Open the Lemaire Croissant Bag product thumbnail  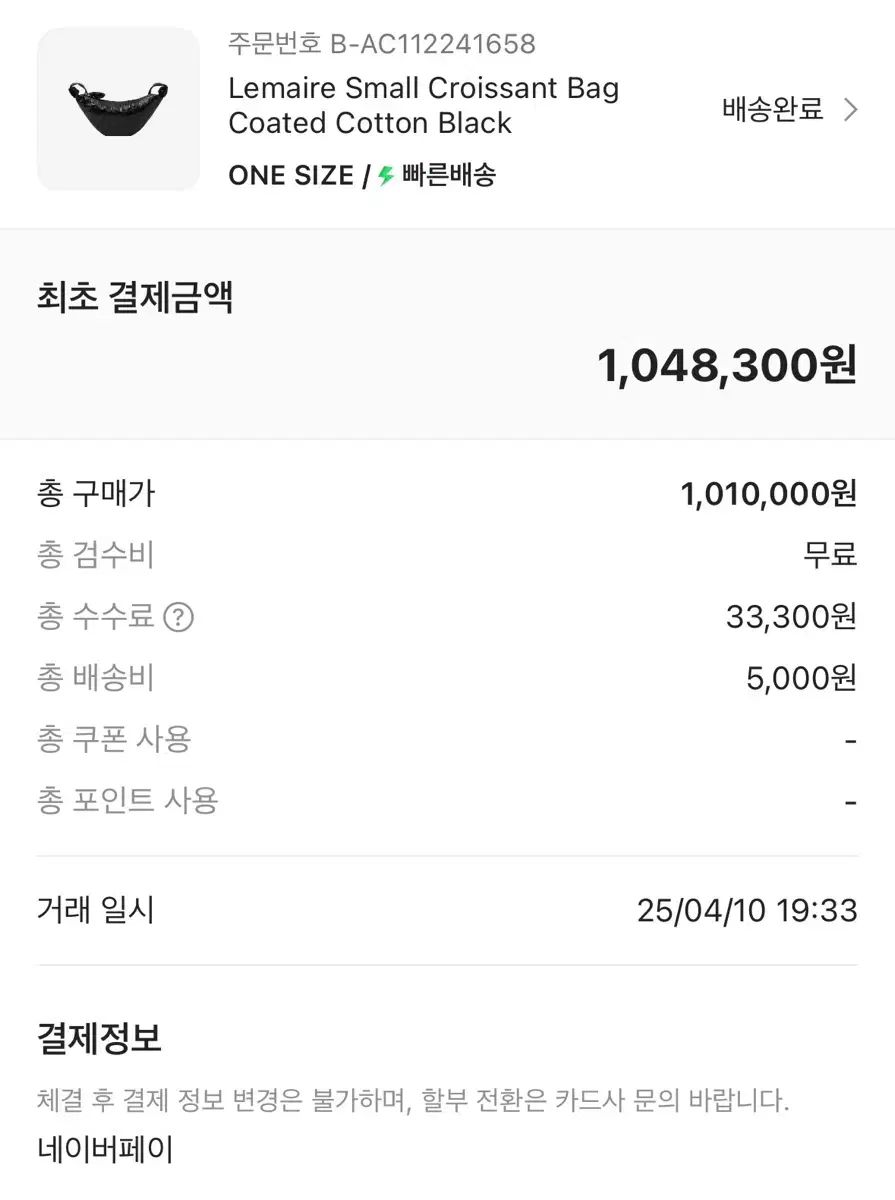pyautogui.click(x=118, y=109)
